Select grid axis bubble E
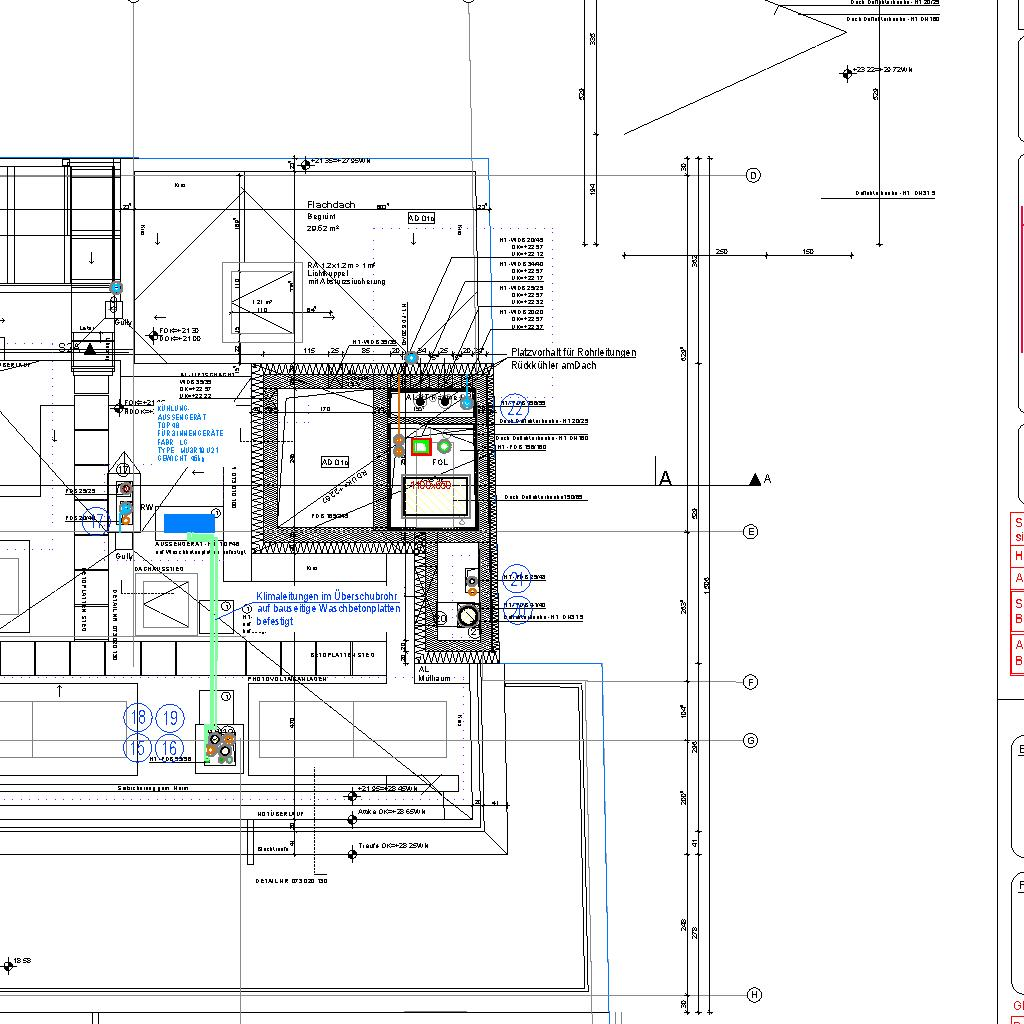The height and width of the screenshot is (1024, 1024). pyautogui.click(x=751, y=532)
